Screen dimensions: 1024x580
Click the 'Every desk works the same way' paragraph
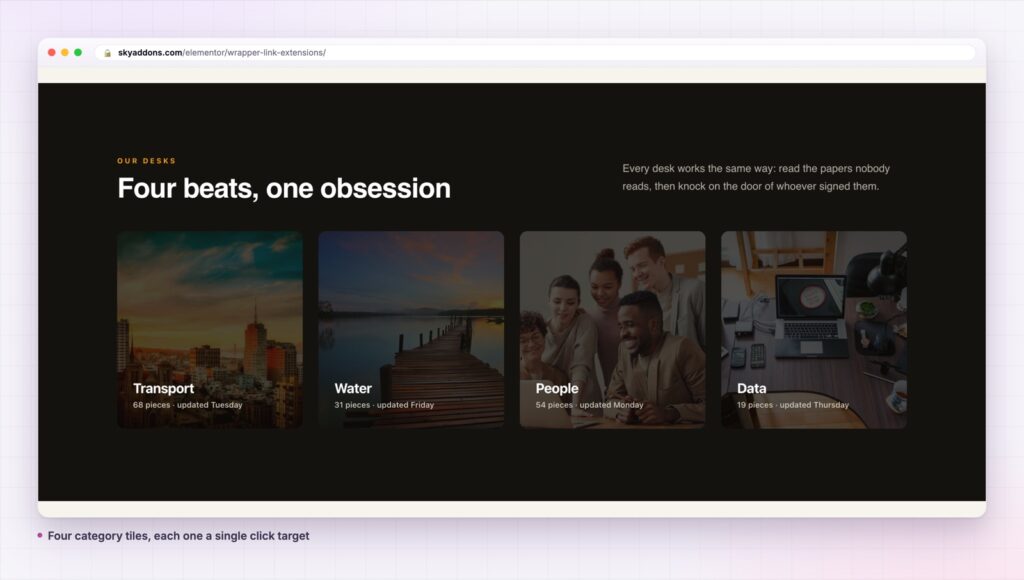[756, 177]
